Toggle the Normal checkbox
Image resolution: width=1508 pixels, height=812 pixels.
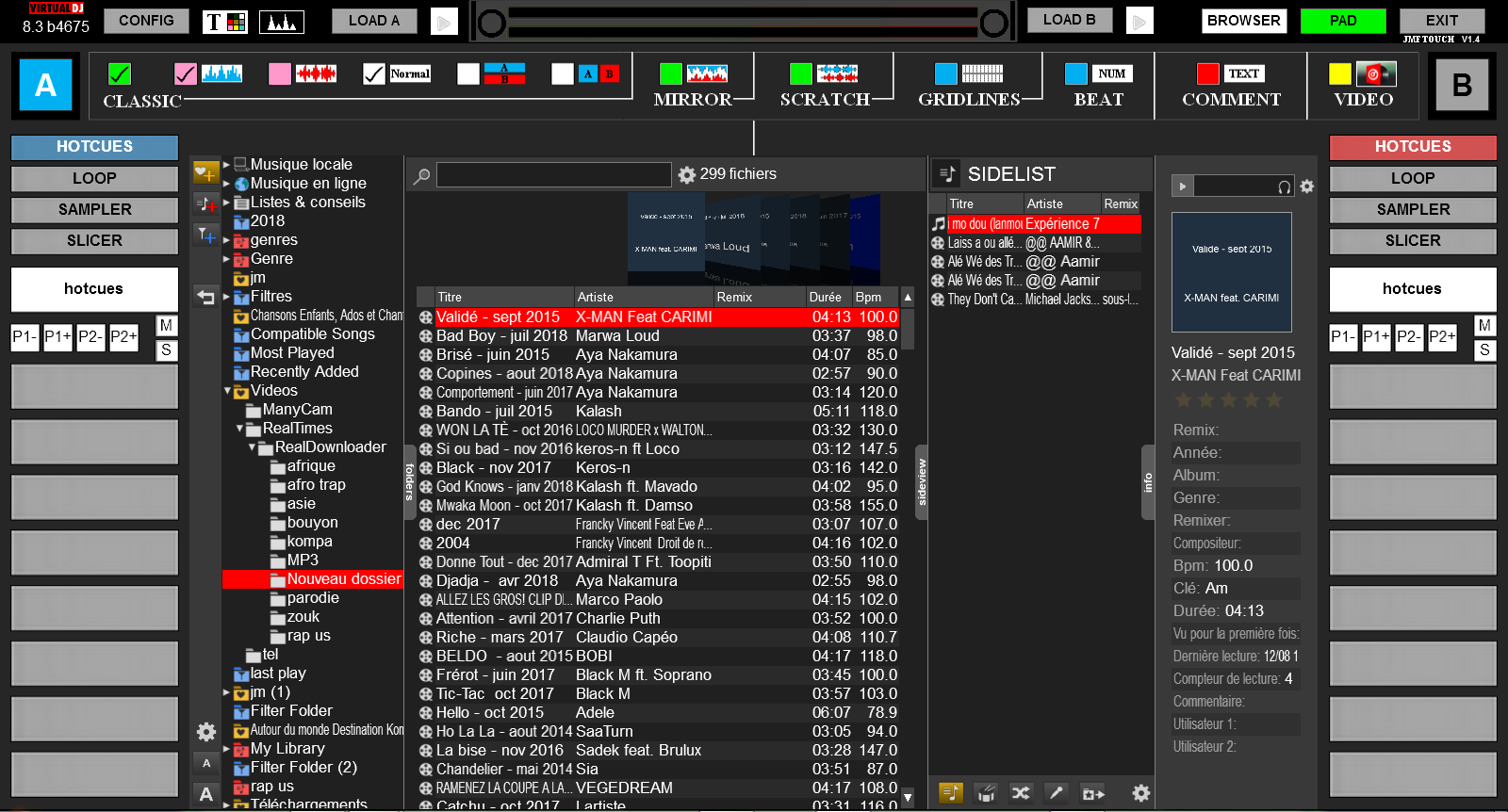[x=374, y=73]
